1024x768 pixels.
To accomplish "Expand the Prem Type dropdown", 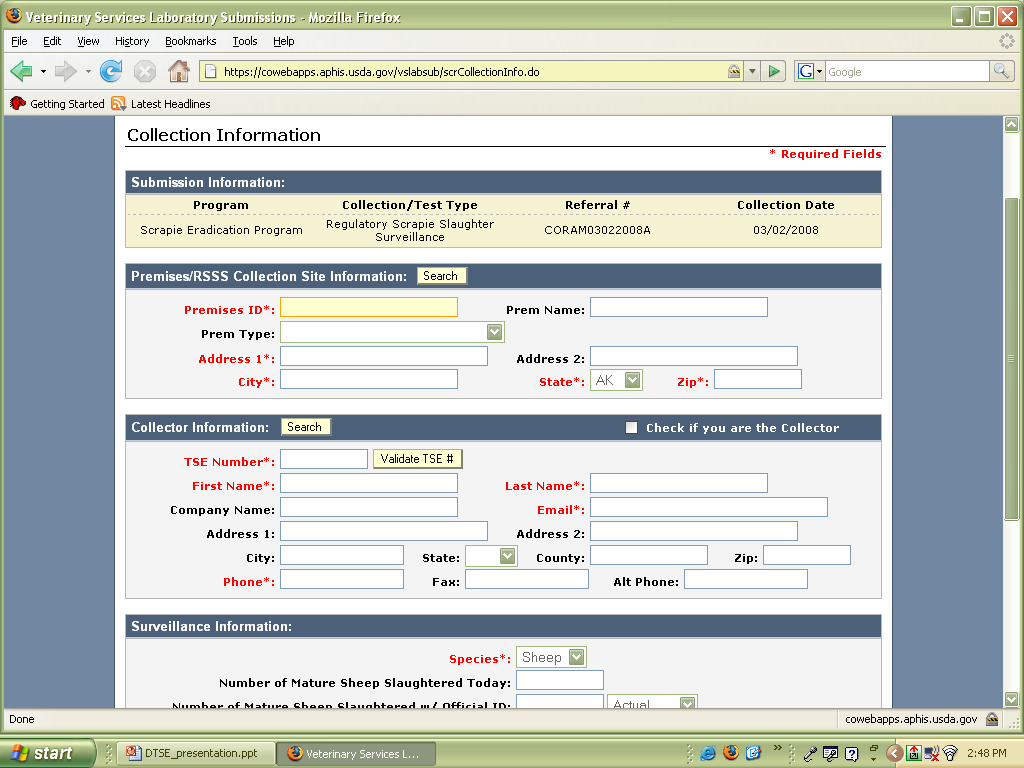I will click(494, 332).
